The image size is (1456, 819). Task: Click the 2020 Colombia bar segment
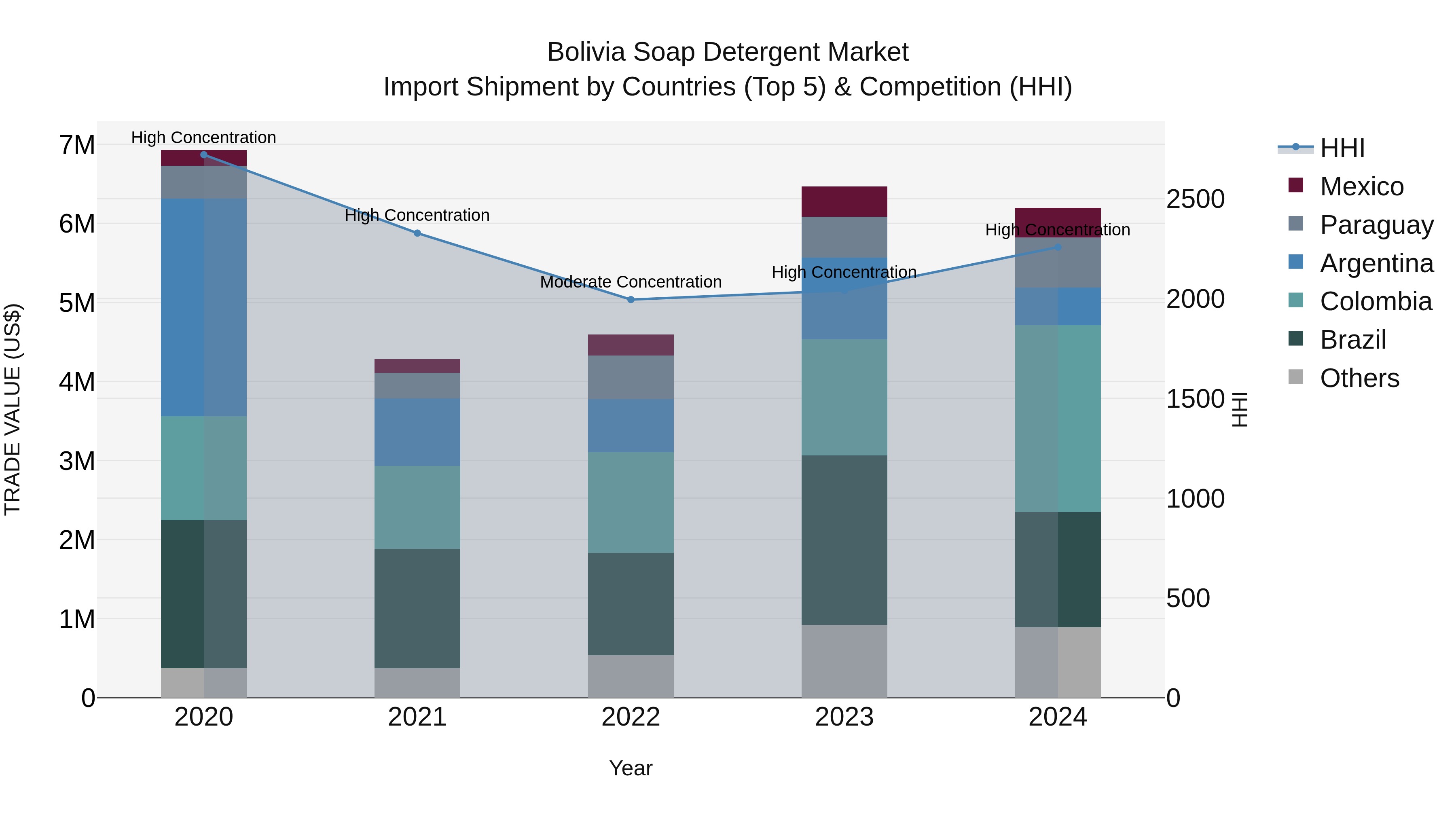204,468
